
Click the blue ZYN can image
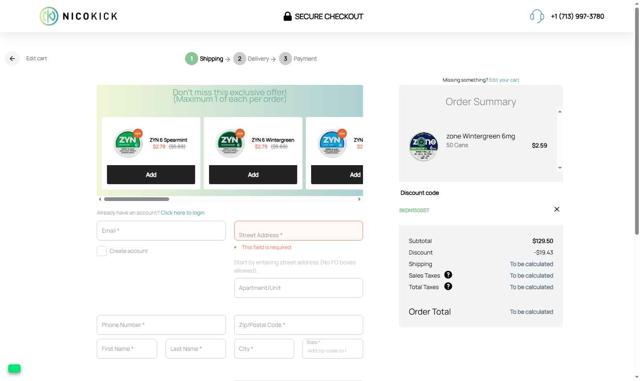[x=332, y=143]
